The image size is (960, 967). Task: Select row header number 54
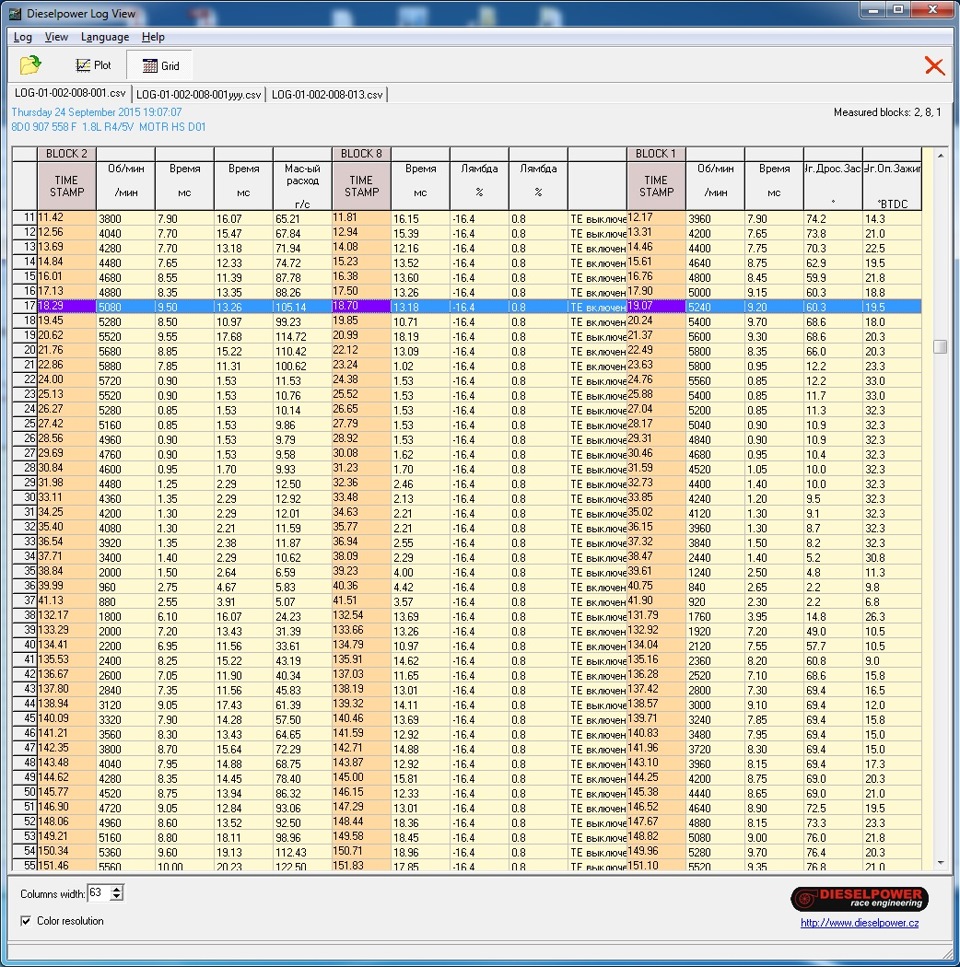tap(25, 851)
